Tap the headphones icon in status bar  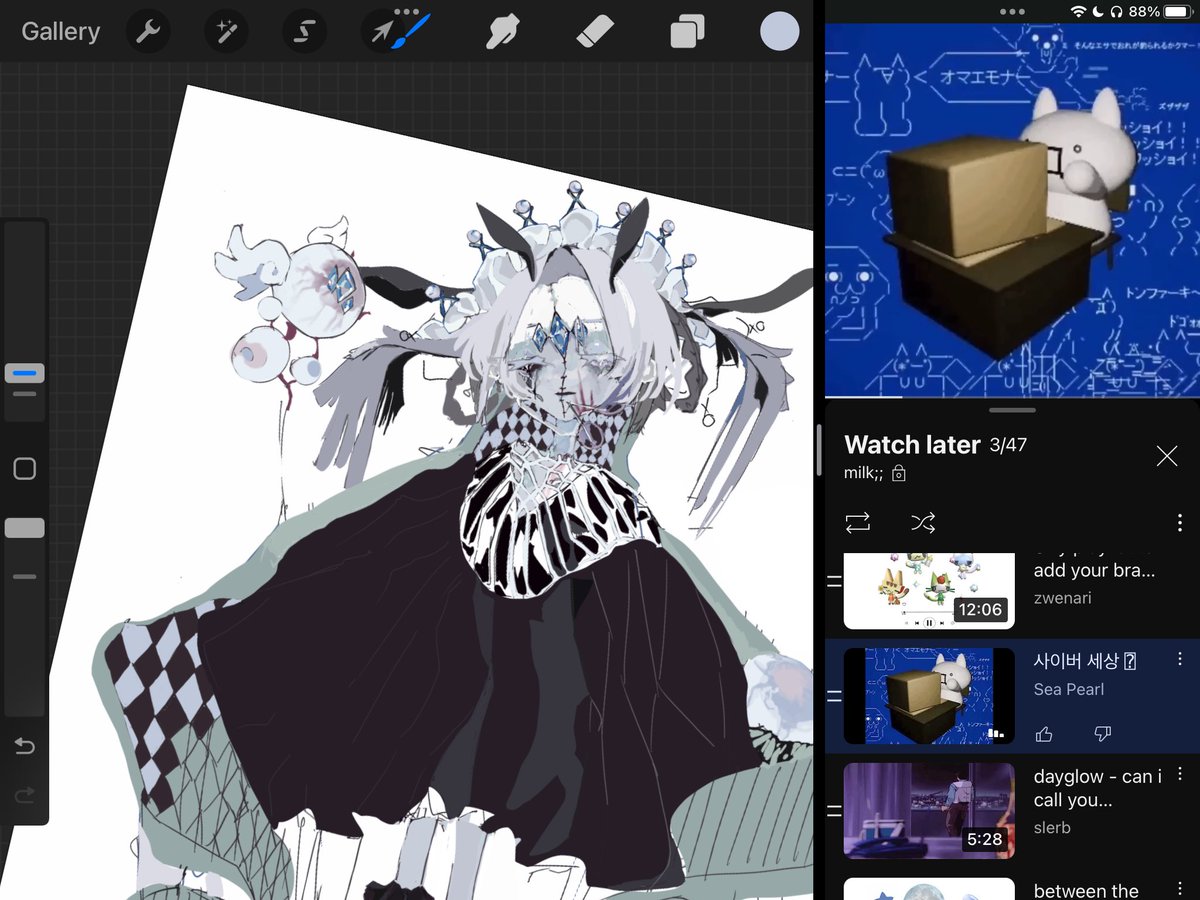pos(1117,11)
